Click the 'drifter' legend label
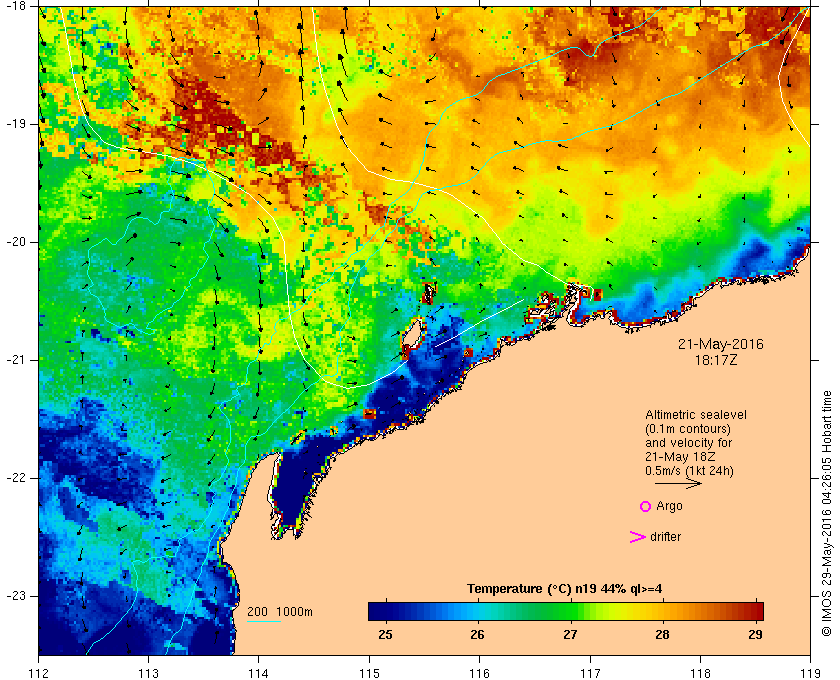This screenshot has height=680, width=840. (x=665, y=537)
